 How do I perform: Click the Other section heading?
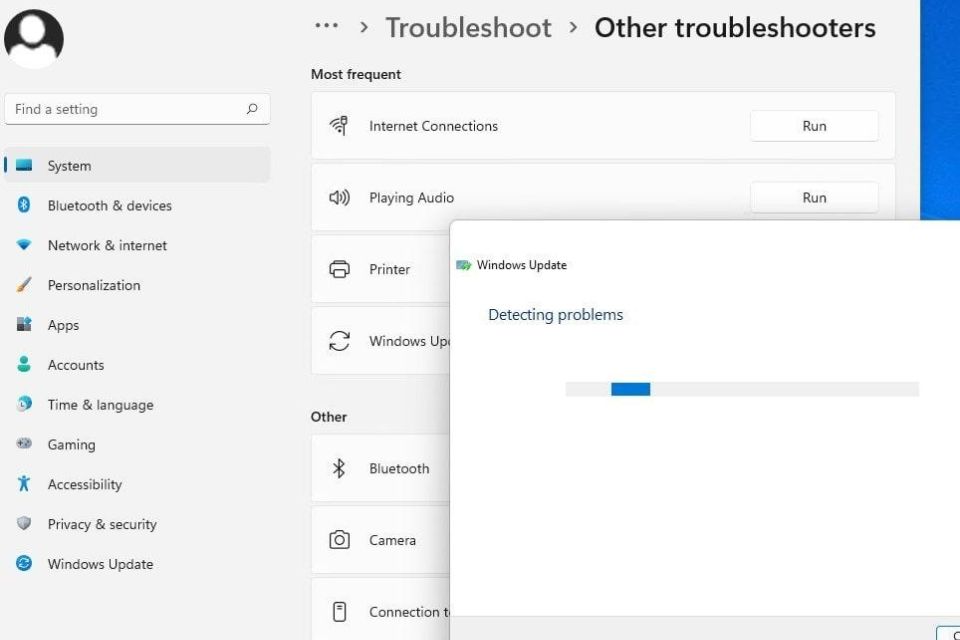[x=329, y=416]
